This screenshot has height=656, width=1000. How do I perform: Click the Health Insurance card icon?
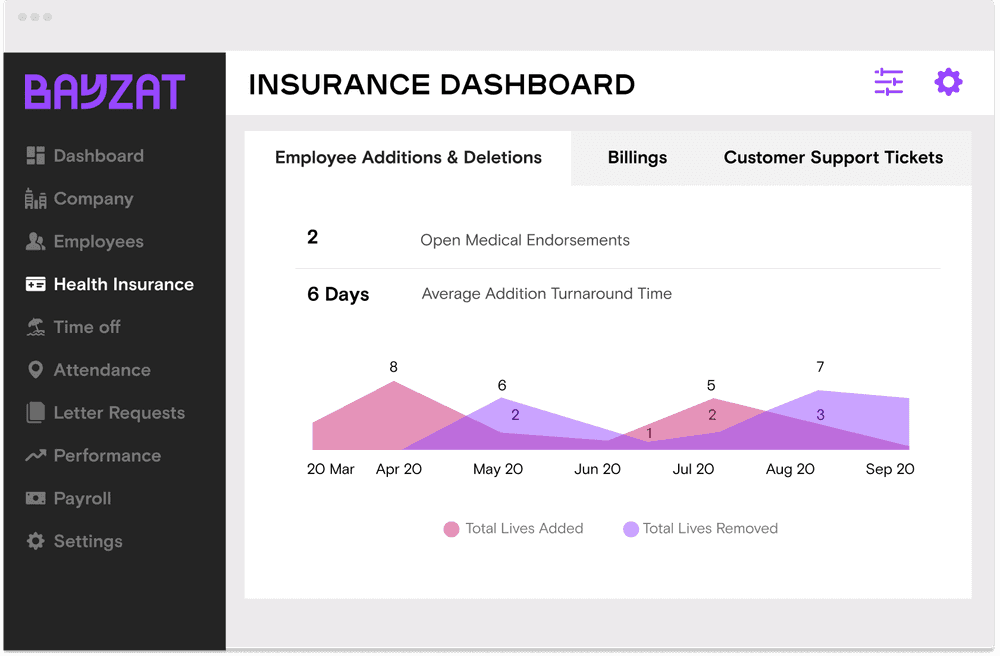tap(37, 284)
